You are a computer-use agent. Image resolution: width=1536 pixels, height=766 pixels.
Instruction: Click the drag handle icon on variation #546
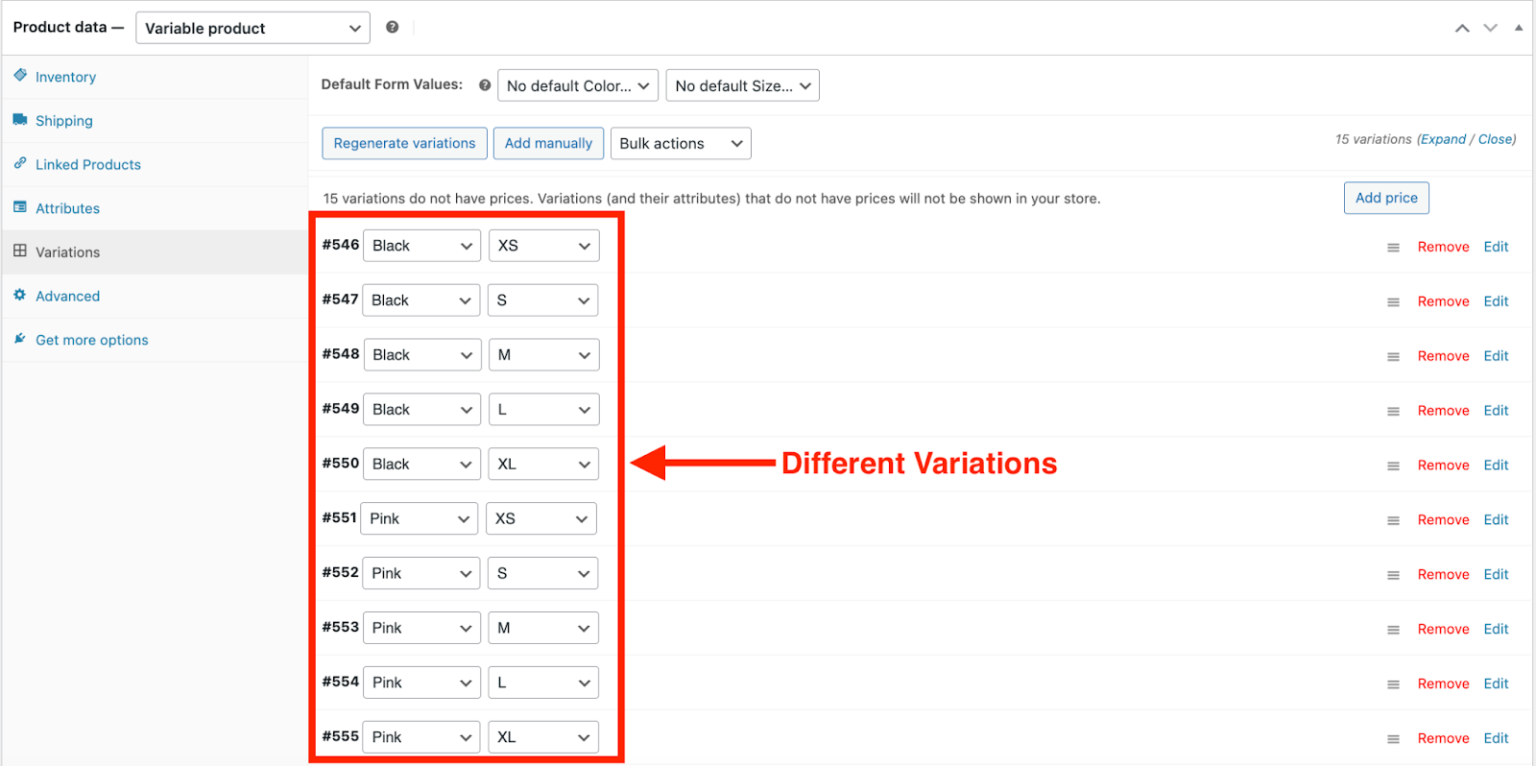tap(1392, 246)
